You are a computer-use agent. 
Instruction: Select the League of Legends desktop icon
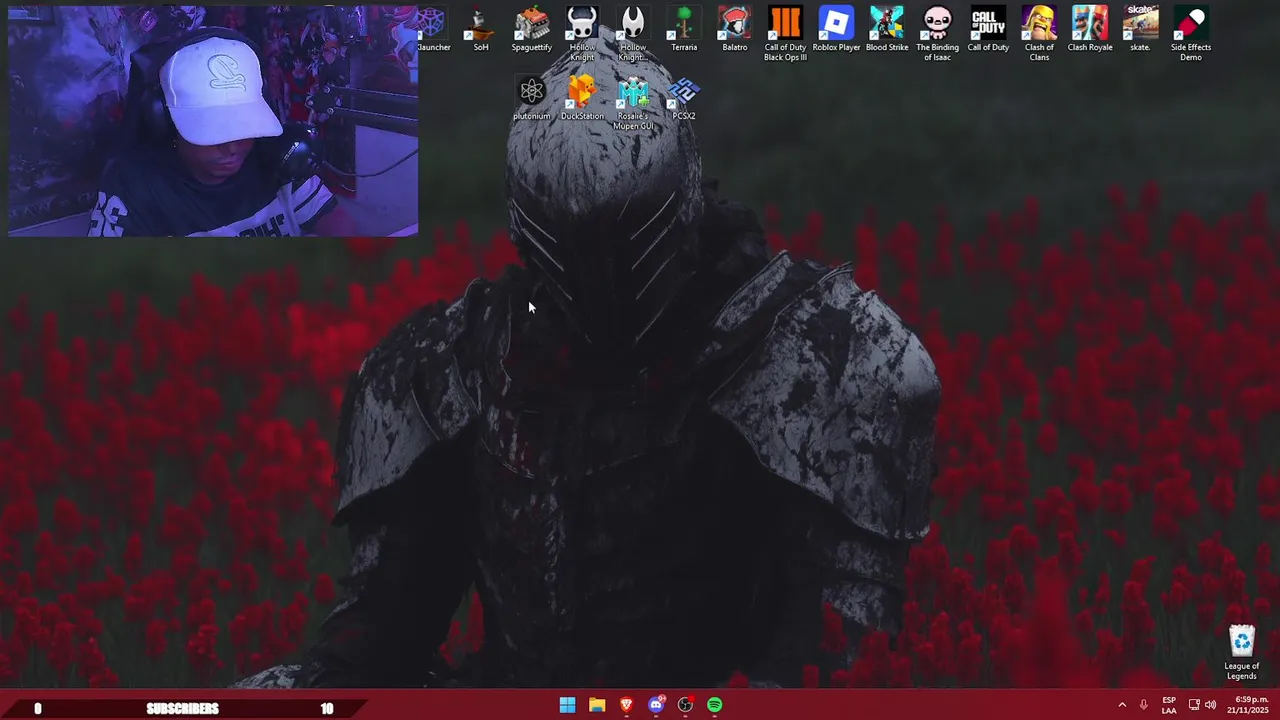point(1241,653)
